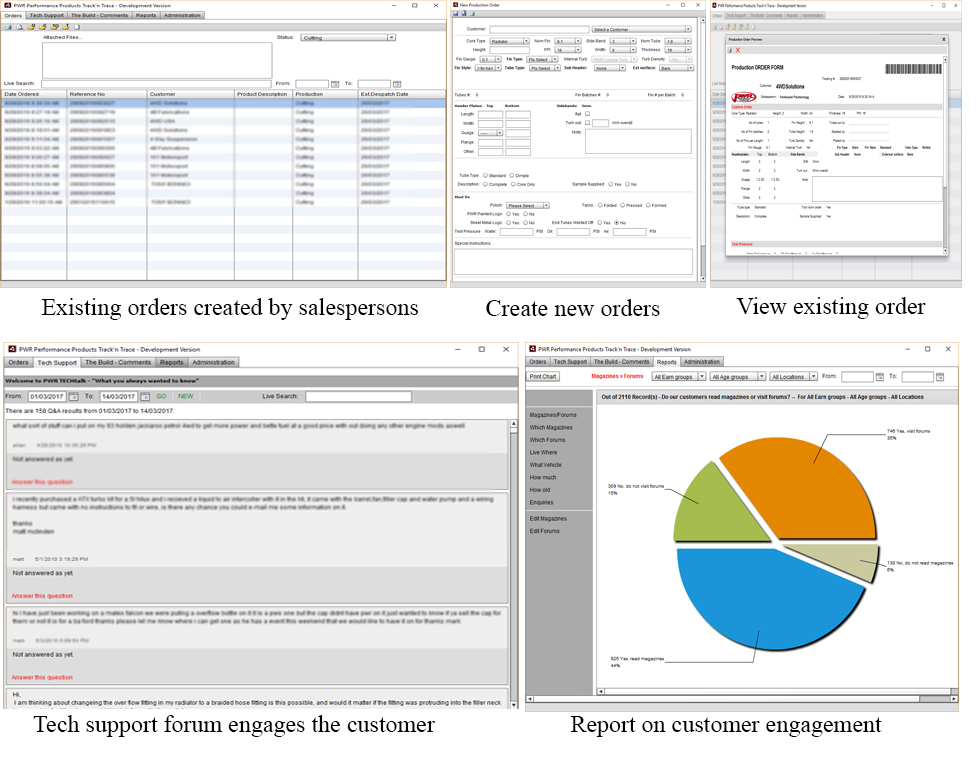Image resolution: width=980 pixels, height=770 pixels.
Task: Select Standard tube type radio button
Action: [485, 176]
